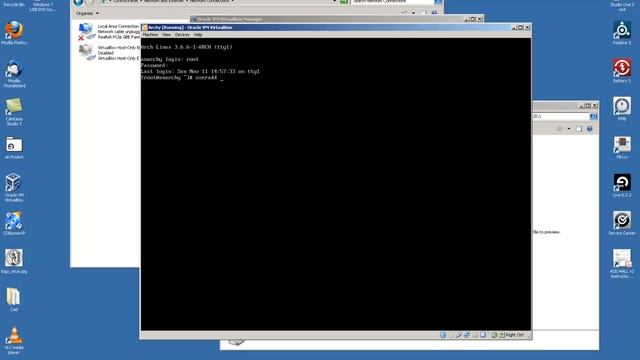Open the Help menu in VirtualBox
The width and height of the screenshot is (640, 360).
pos(198,35)
